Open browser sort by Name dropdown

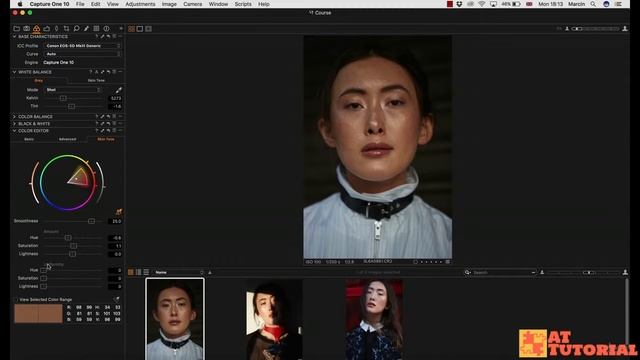(x=178, y=272)
